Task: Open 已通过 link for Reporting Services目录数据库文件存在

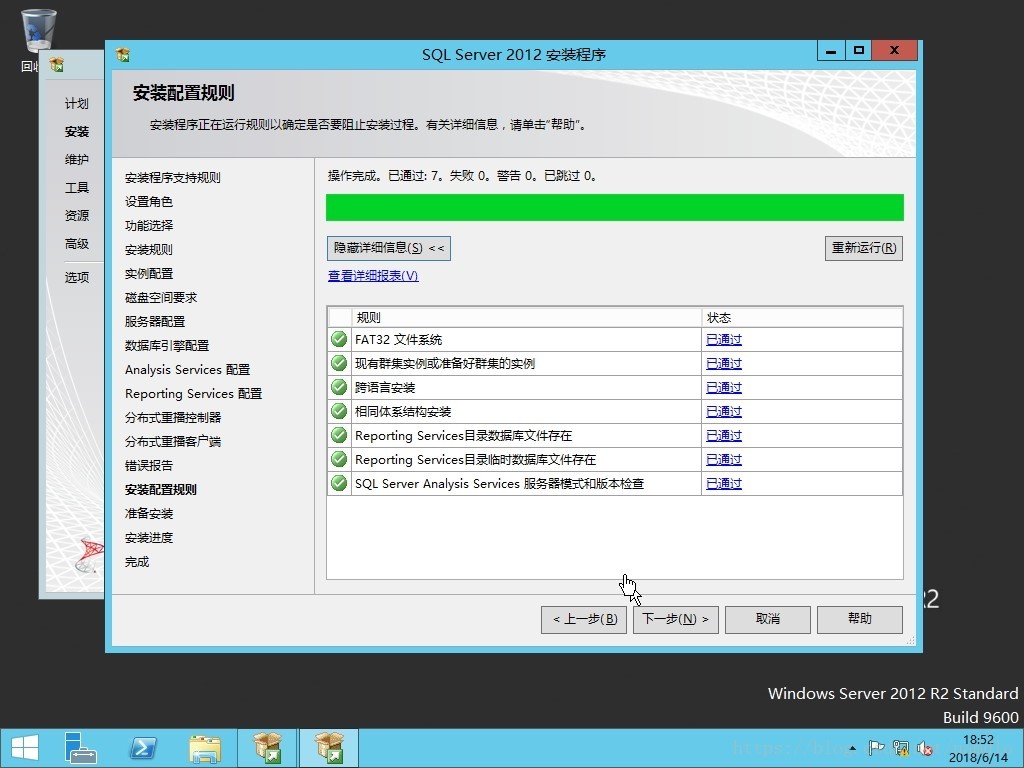Action: coord(724,436)
